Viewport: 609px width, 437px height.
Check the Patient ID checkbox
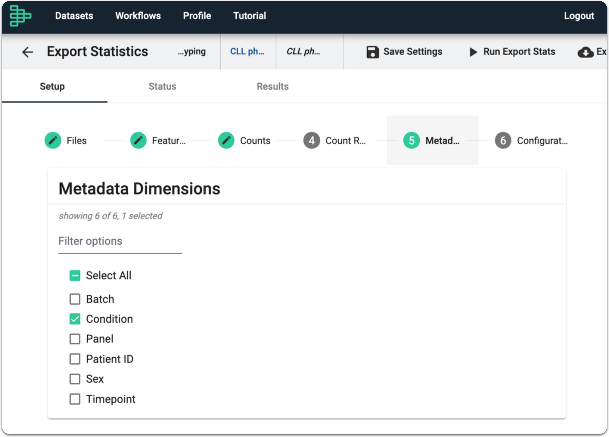click(75, 359)
